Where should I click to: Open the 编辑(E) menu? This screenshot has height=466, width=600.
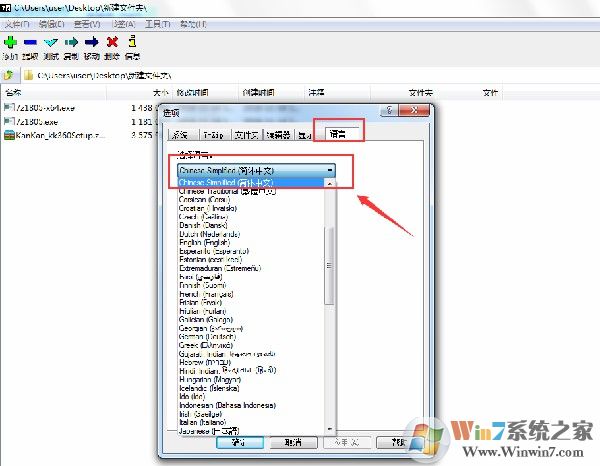51,24
